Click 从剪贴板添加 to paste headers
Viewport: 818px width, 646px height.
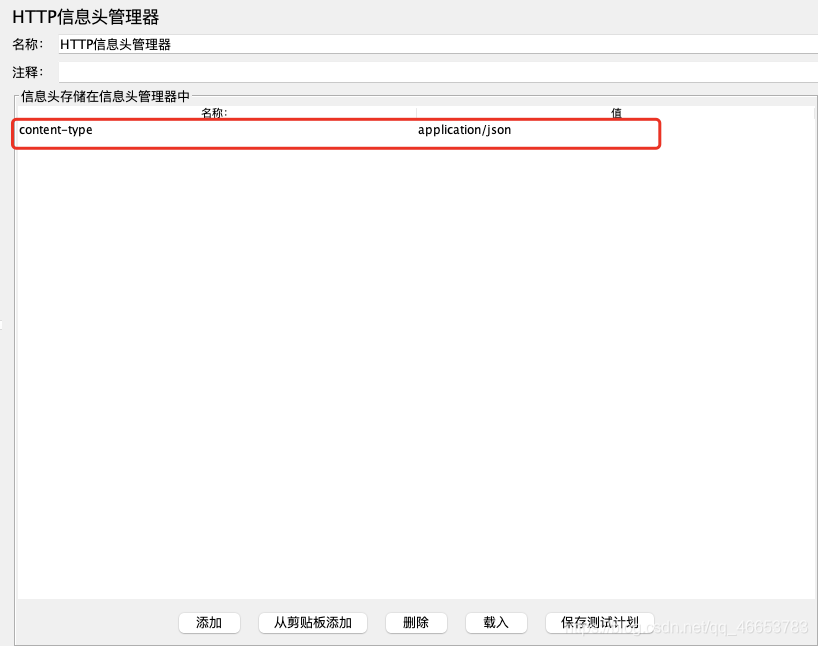[x=312, y=623]
